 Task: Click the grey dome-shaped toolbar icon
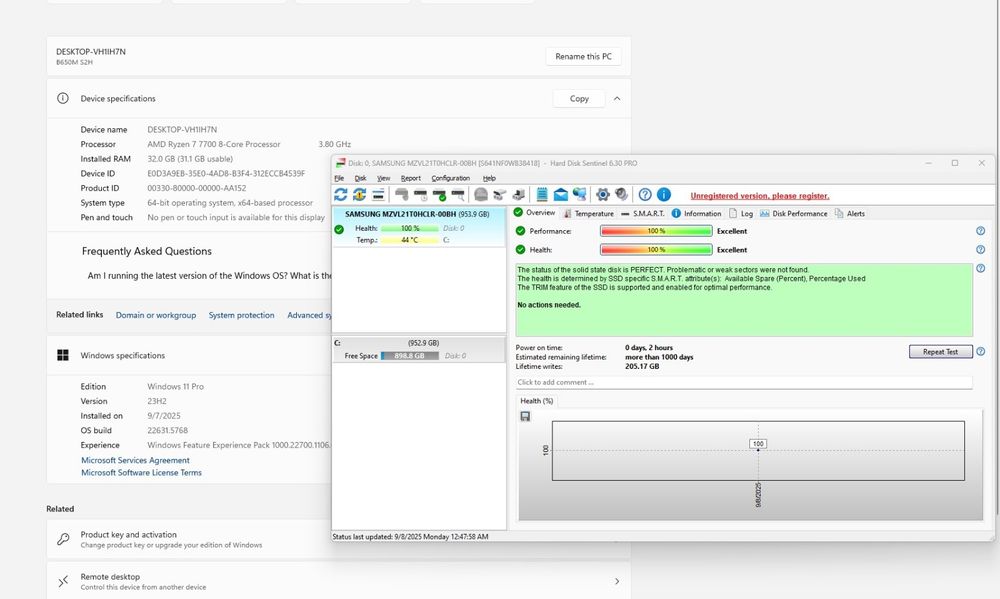[x=481, y=195]
